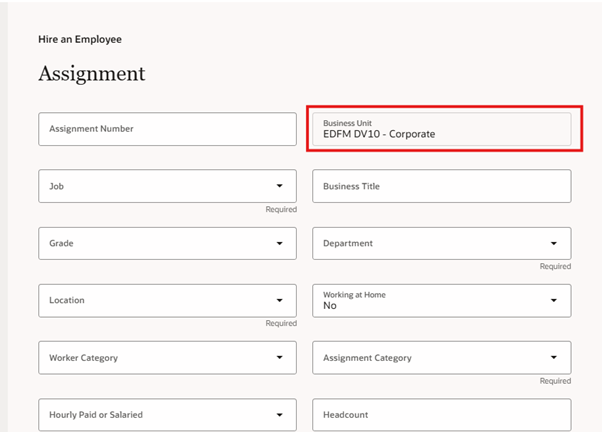Click the Business Unit field with EDFM DV10 - Corporate
The height and width of the screenshot is (432, 602).
(x=441, y=130)
